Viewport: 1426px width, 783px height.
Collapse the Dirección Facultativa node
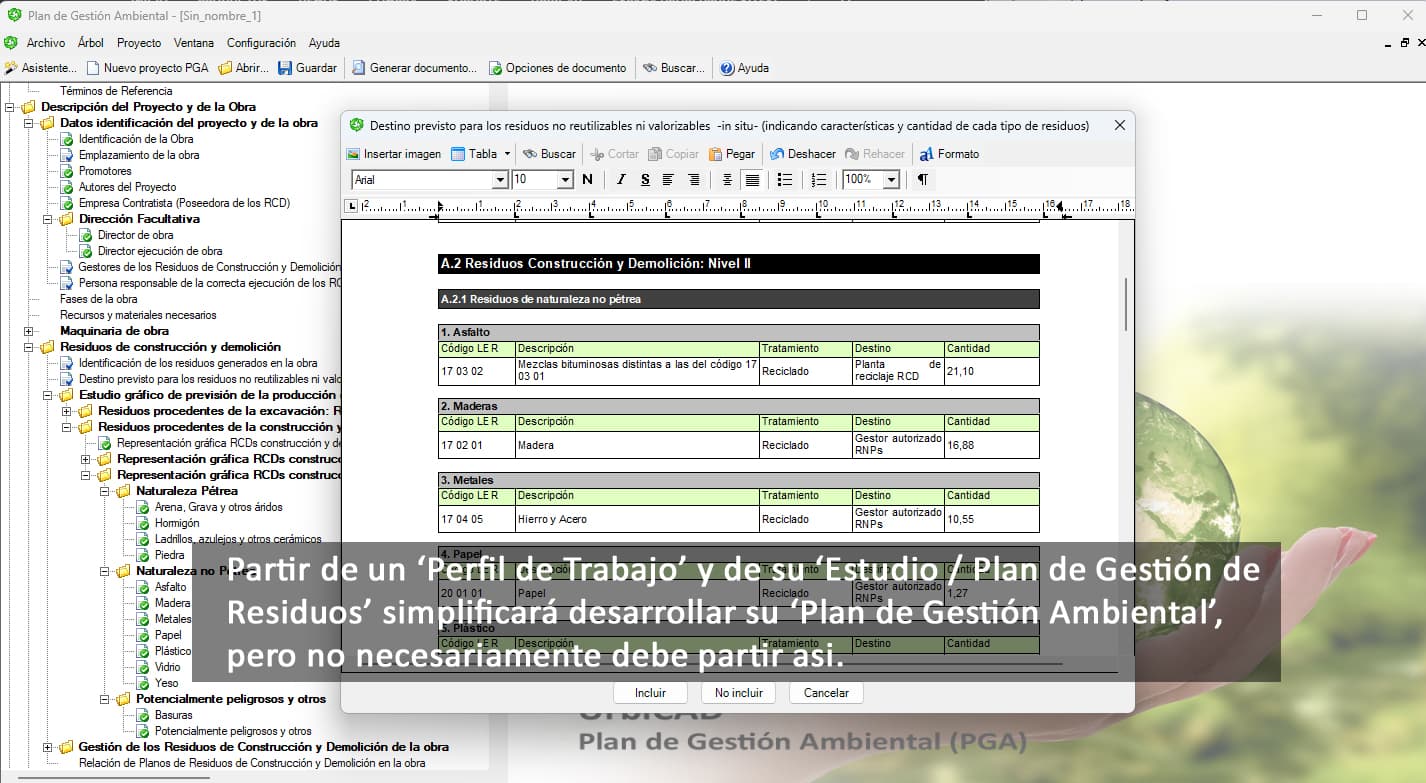click(x=48, y=219)
